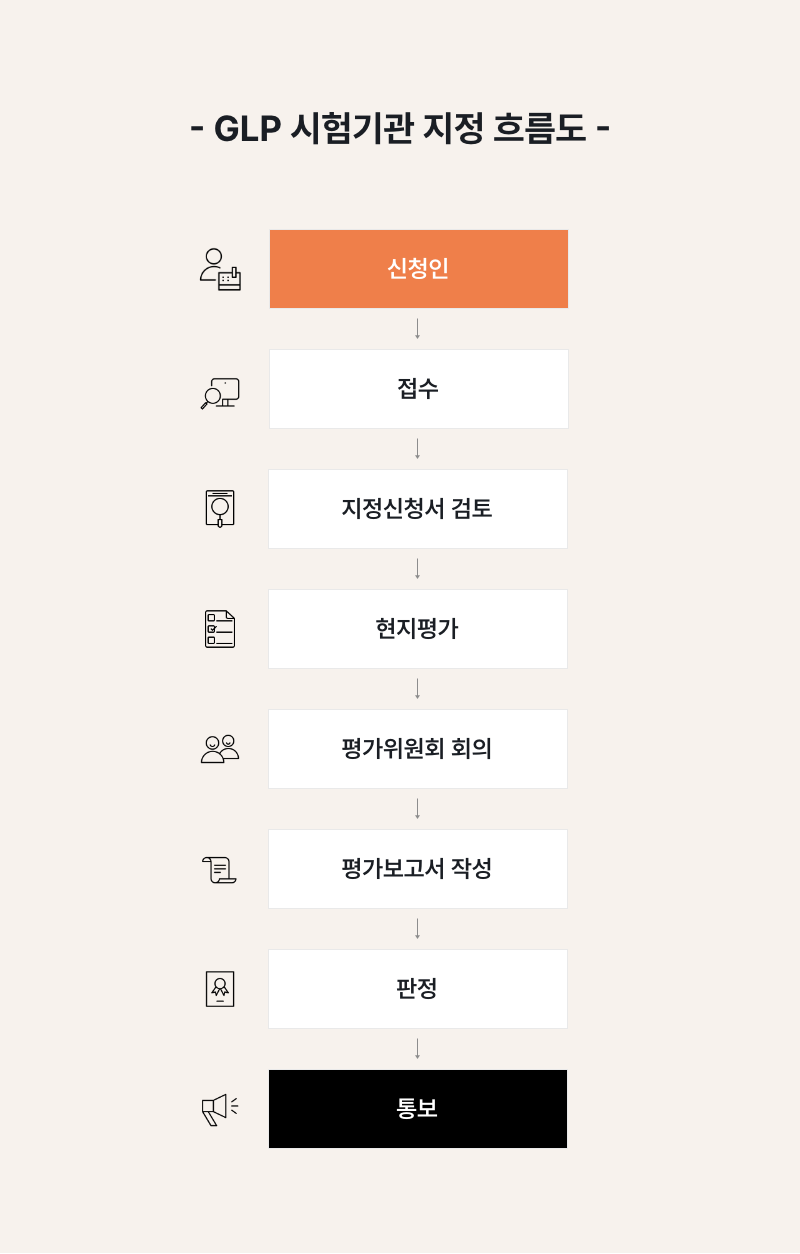
Task: Select the 판정 step box
Action: click(x=418, y=989)
